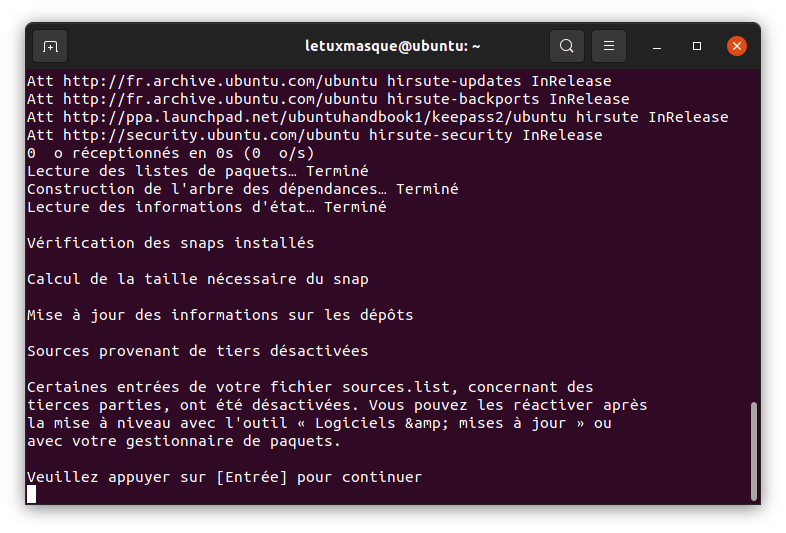Minimize the terminal window
This screenshot has height=533, width=786.
[659, 46]
